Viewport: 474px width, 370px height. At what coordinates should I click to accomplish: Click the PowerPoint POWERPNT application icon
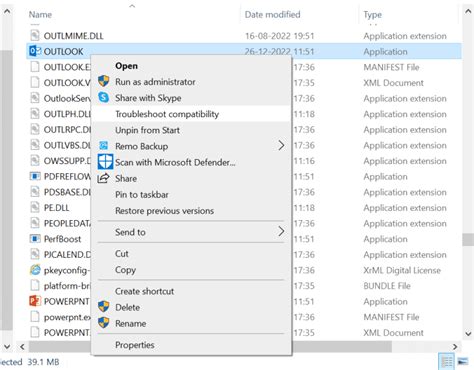(x=35, y=301)
